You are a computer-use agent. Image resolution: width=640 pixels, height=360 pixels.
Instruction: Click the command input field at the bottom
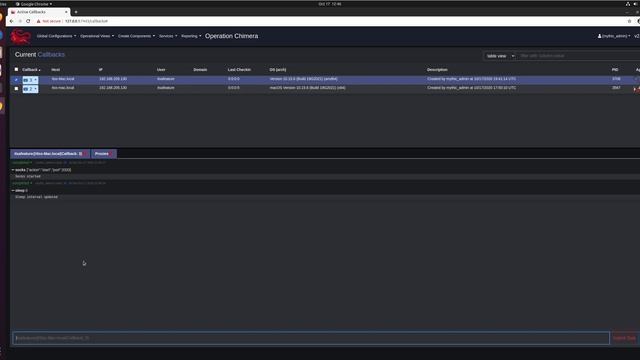(x=311, y=338)
